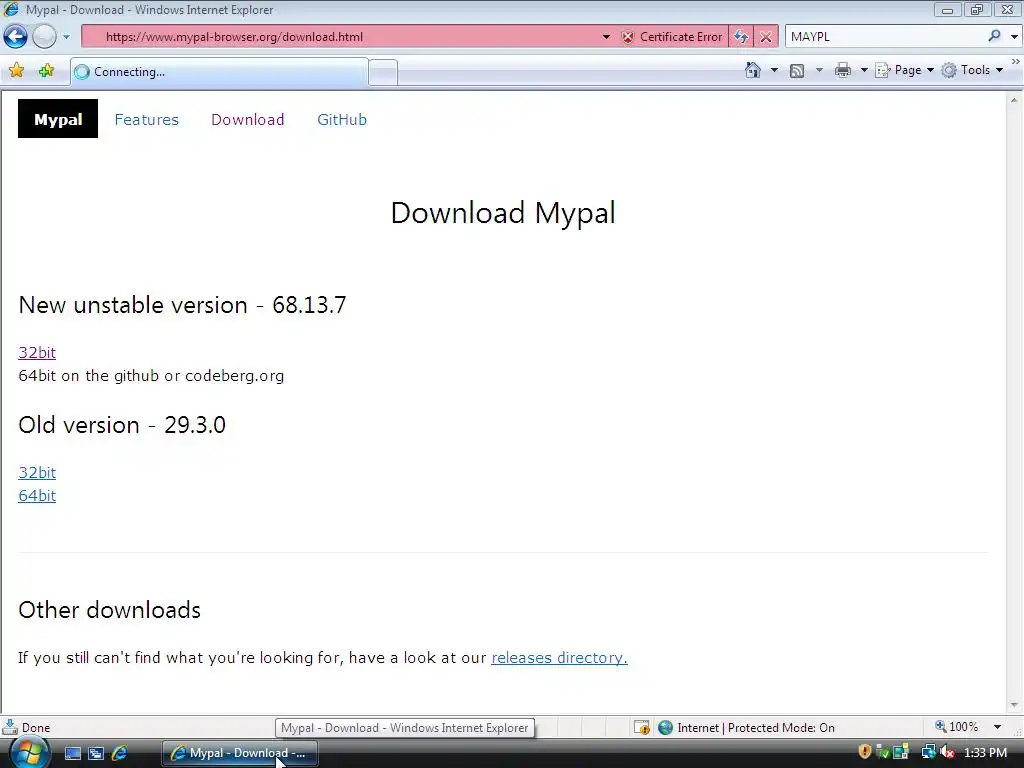This screenshot has width=1024, height=768.
Task: Click the Internet zone globe icon
Action: pyautogui.click(x=665, y=728)
